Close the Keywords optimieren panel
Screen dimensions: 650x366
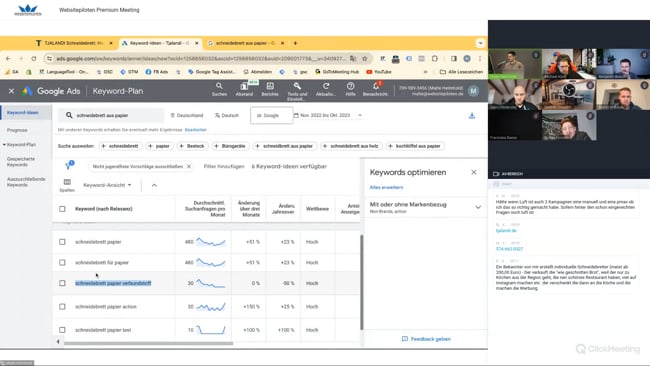(474, 172)
